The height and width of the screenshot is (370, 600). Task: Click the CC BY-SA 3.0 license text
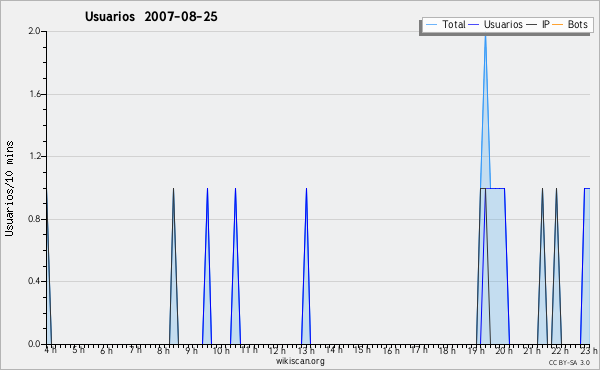click(x=569, y=362)
